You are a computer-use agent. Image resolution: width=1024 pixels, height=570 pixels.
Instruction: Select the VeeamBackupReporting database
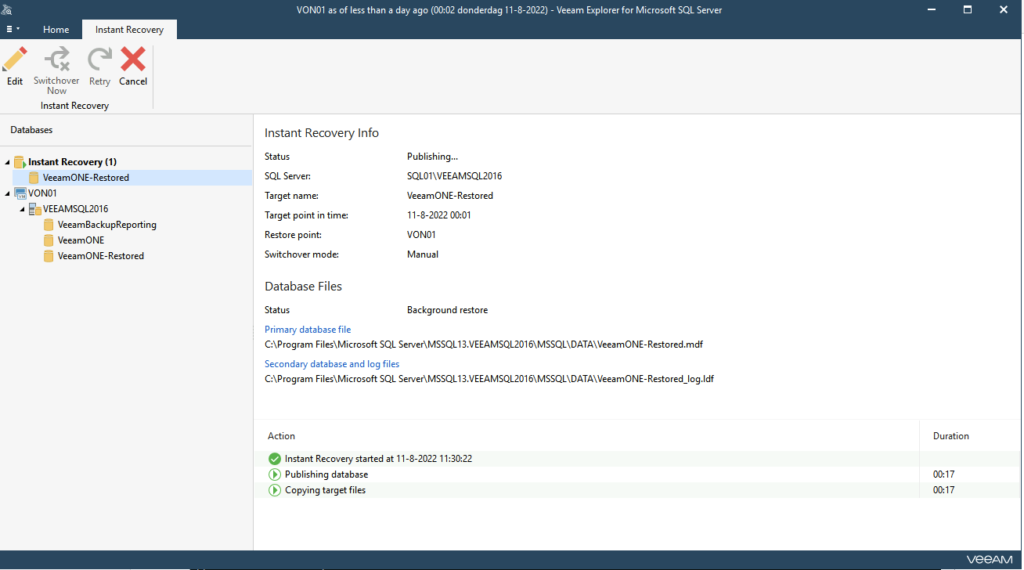click(106, 225)
